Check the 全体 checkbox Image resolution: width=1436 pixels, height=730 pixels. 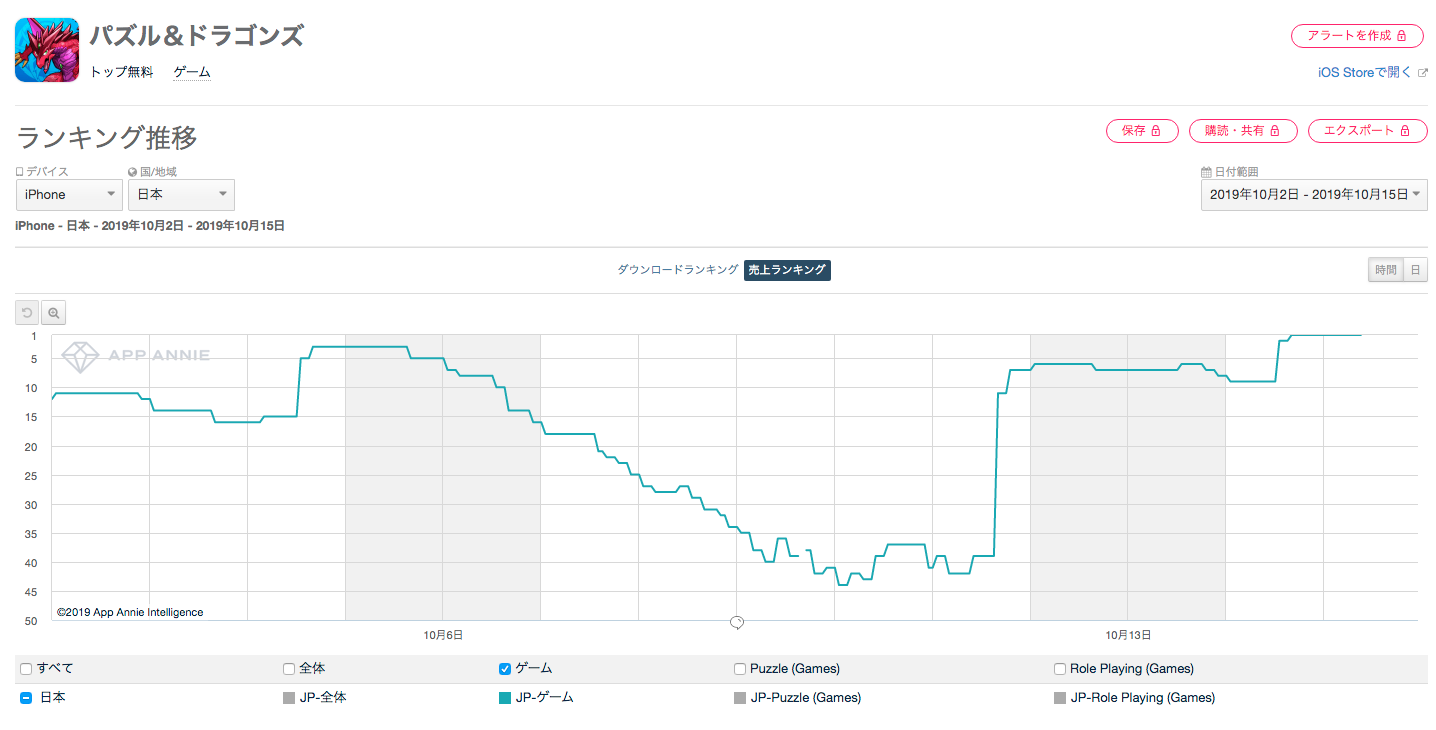click(289, 669)
